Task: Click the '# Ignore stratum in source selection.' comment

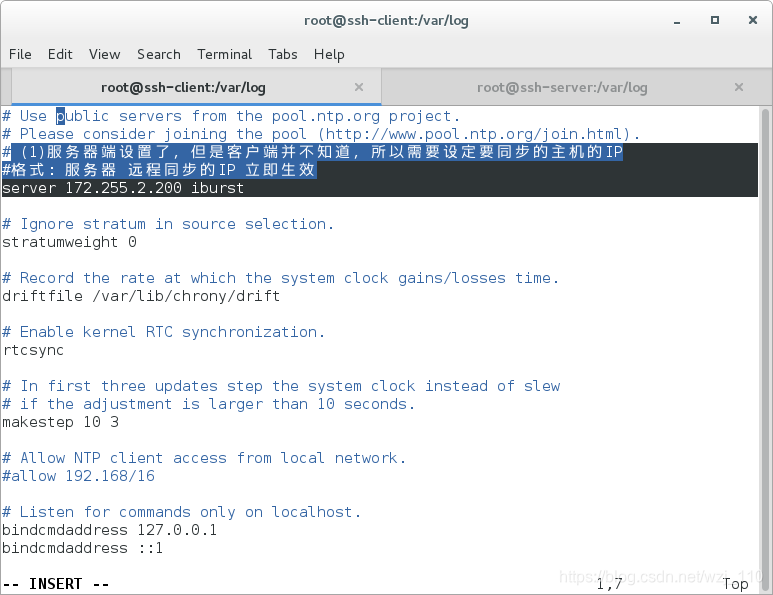Action: pos(168,224)
